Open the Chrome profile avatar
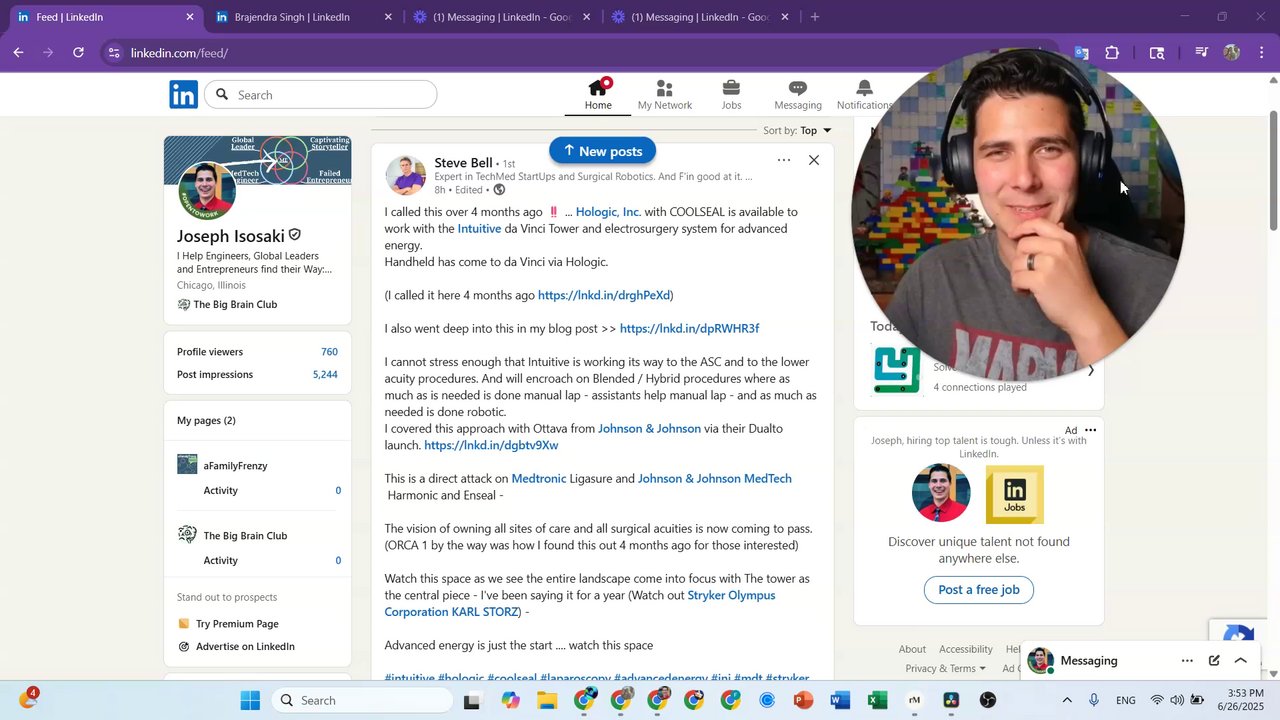Screen dimensions: 1280x720 [1232, 53]
